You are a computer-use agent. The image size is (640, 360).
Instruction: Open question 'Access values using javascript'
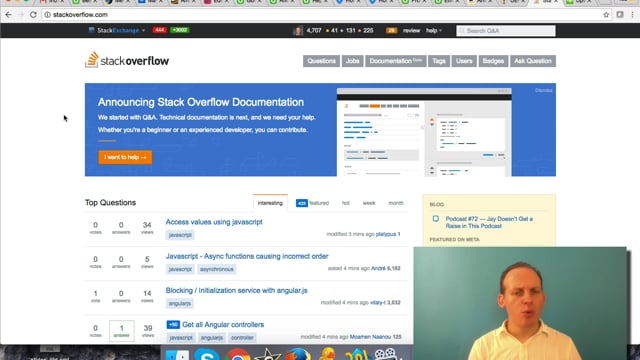coord(214,222)
